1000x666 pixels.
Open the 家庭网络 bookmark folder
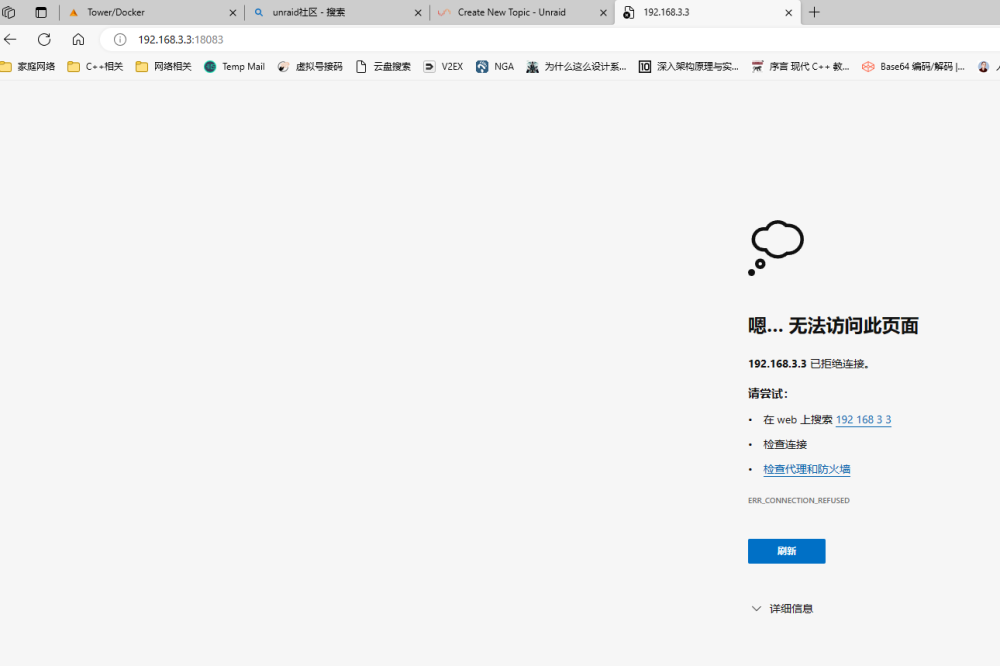click(x=28, y=66)
